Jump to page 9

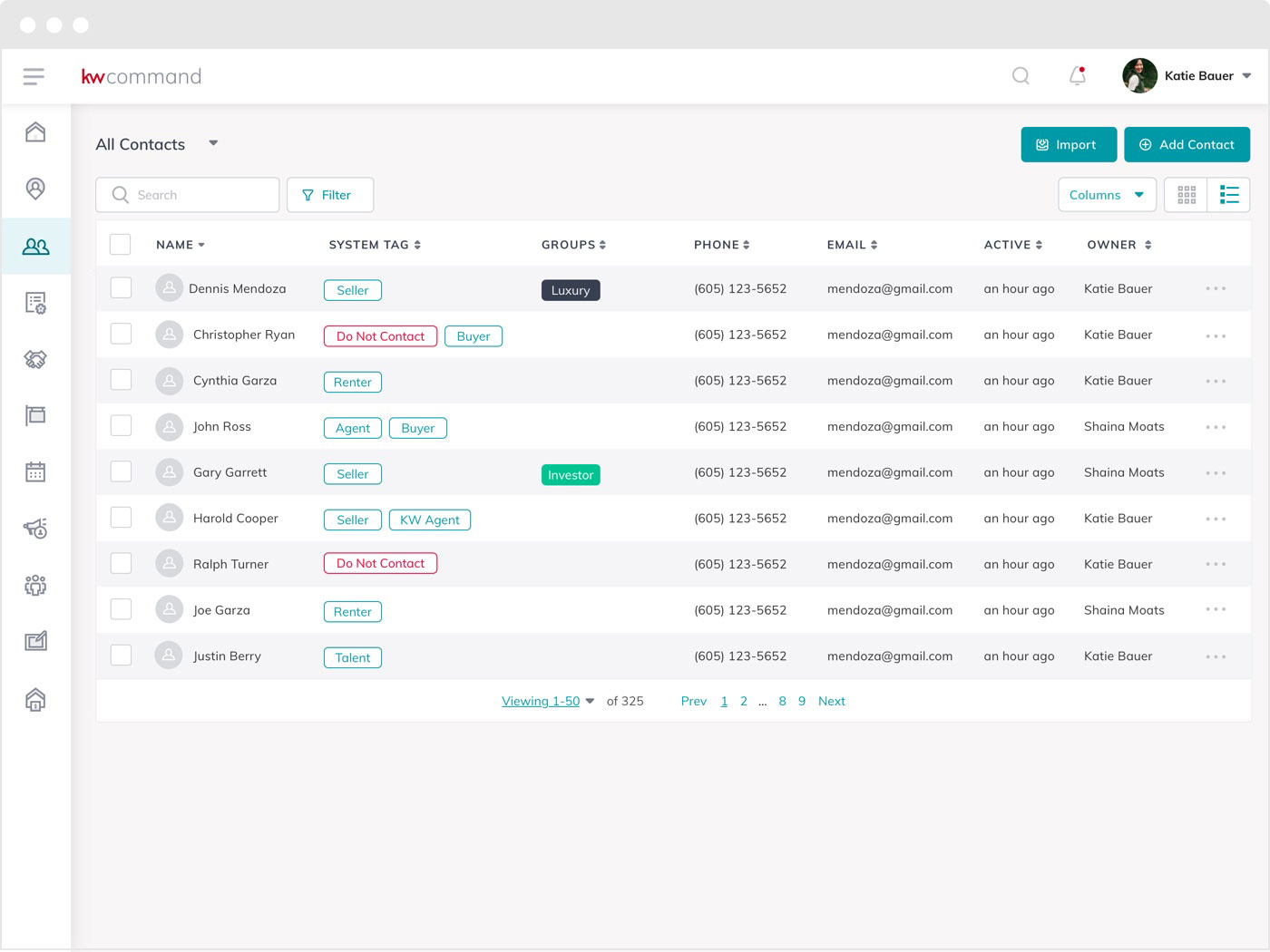pyautogui.click(x=802, y=701)
